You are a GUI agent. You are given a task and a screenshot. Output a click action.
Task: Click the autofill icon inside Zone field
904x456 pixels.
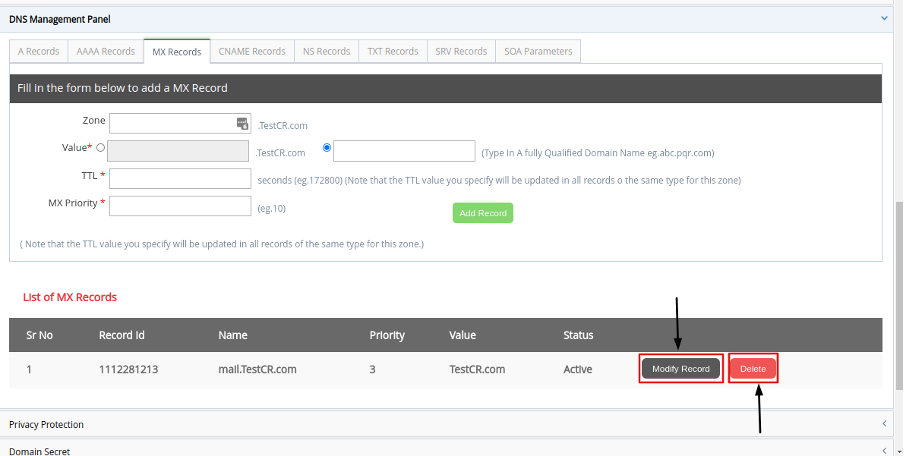tap(243, 123)
